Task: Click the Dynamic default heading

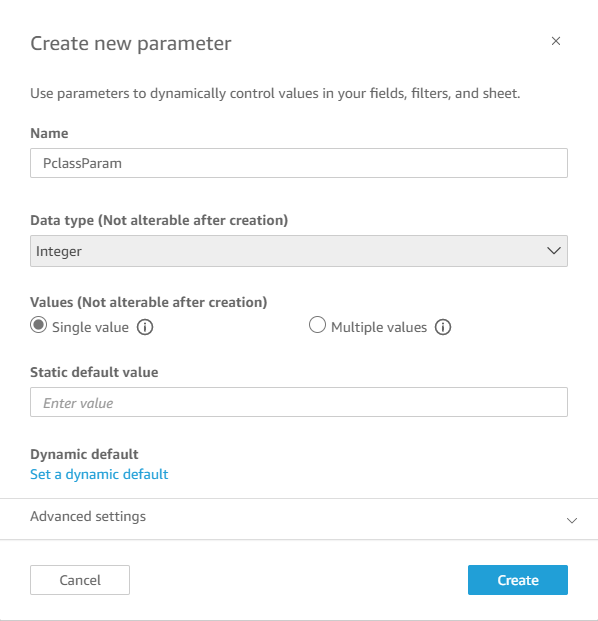Action: pyautogui.click(x=84, y=454)
